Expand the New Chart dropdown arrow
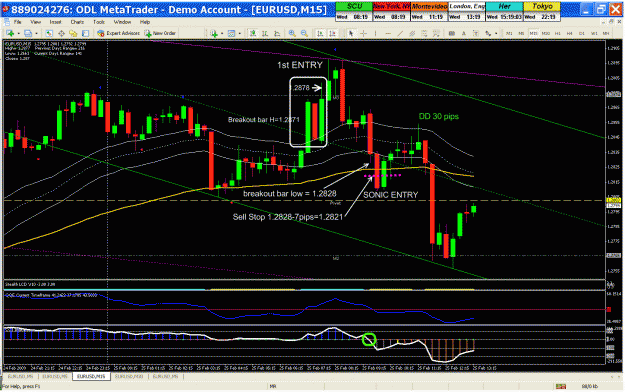 18,33
